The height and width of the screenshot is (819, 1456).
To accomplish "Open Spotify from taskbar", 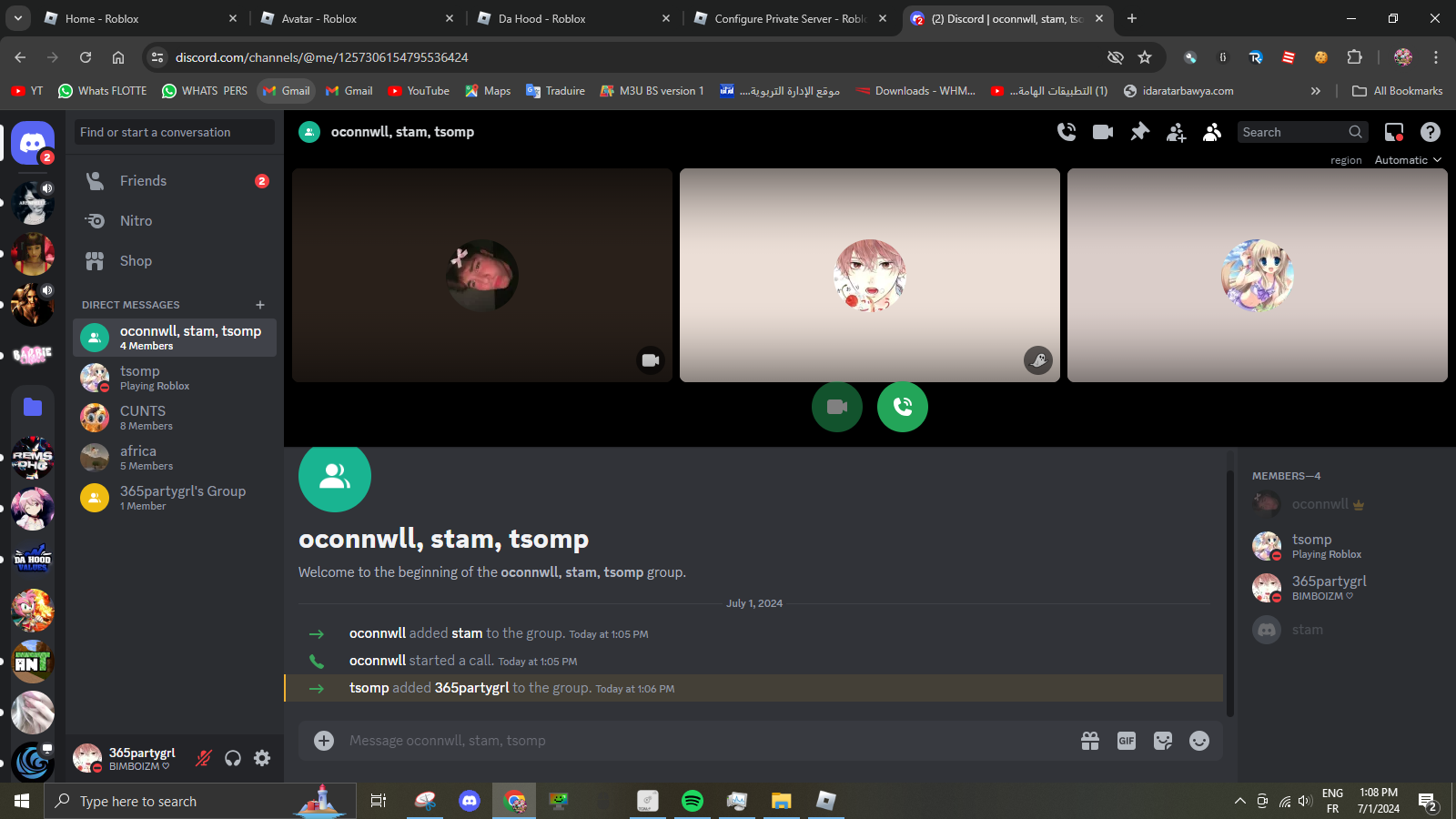I will tap(693, 801).
